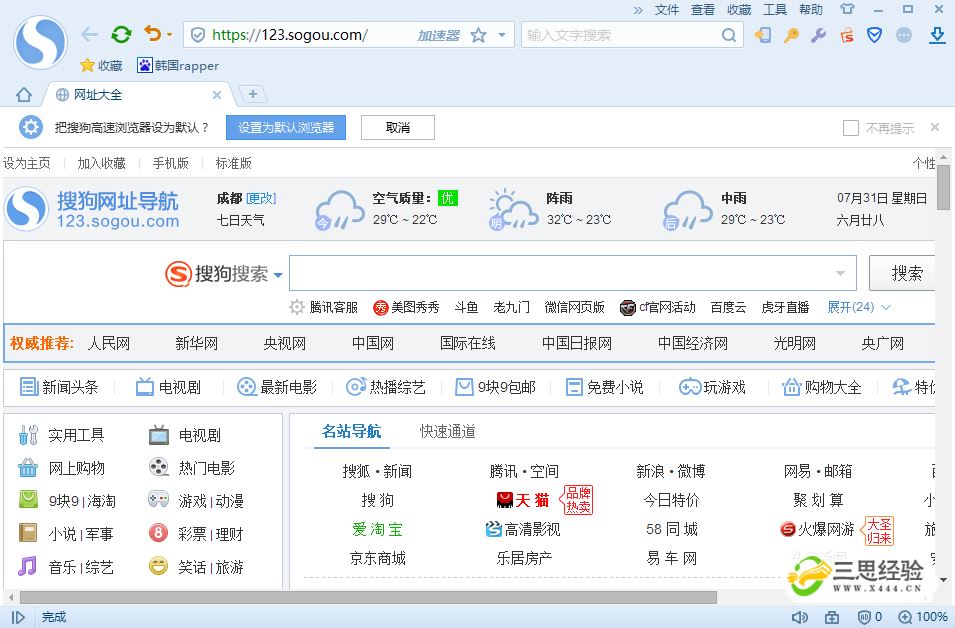
Task: Click the volume speaker icon in status bar
Action: 800,617
